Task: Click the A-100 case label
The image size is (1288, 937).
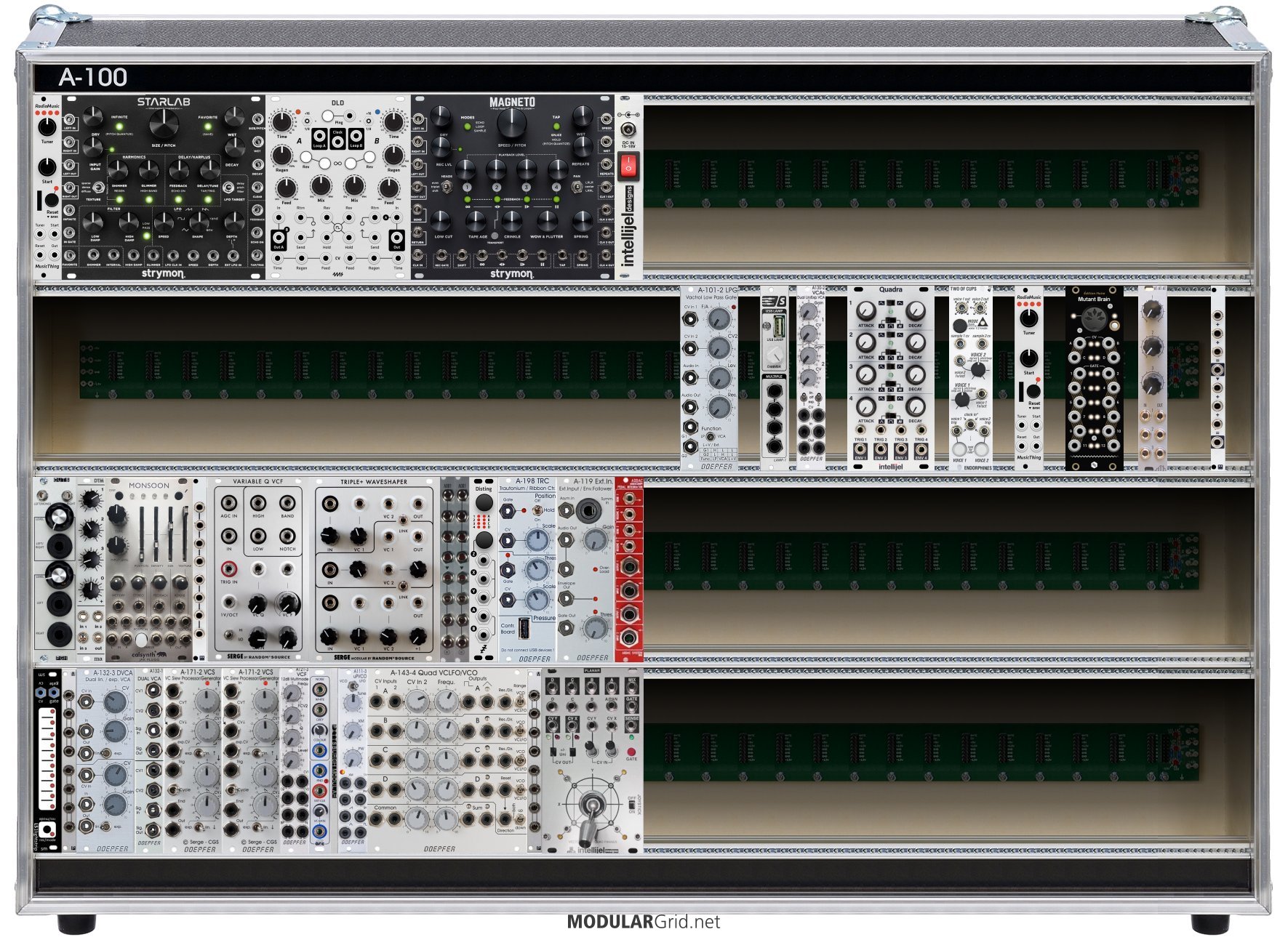Action: click(93, 77)
